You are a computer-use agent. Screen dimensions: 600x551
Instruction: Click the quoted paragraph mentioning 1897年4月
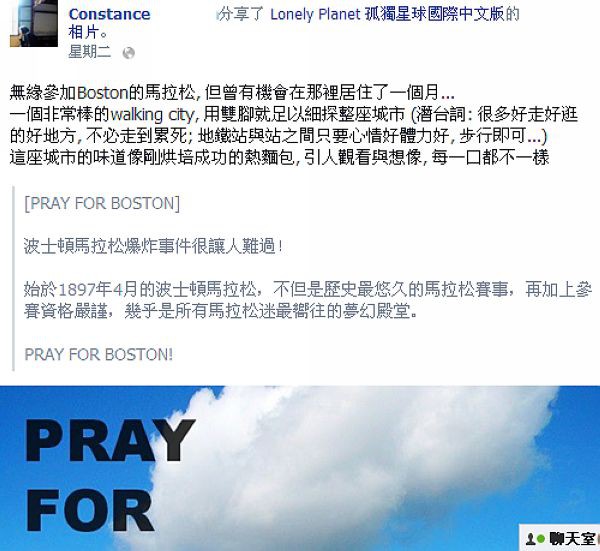pos(308,300)
